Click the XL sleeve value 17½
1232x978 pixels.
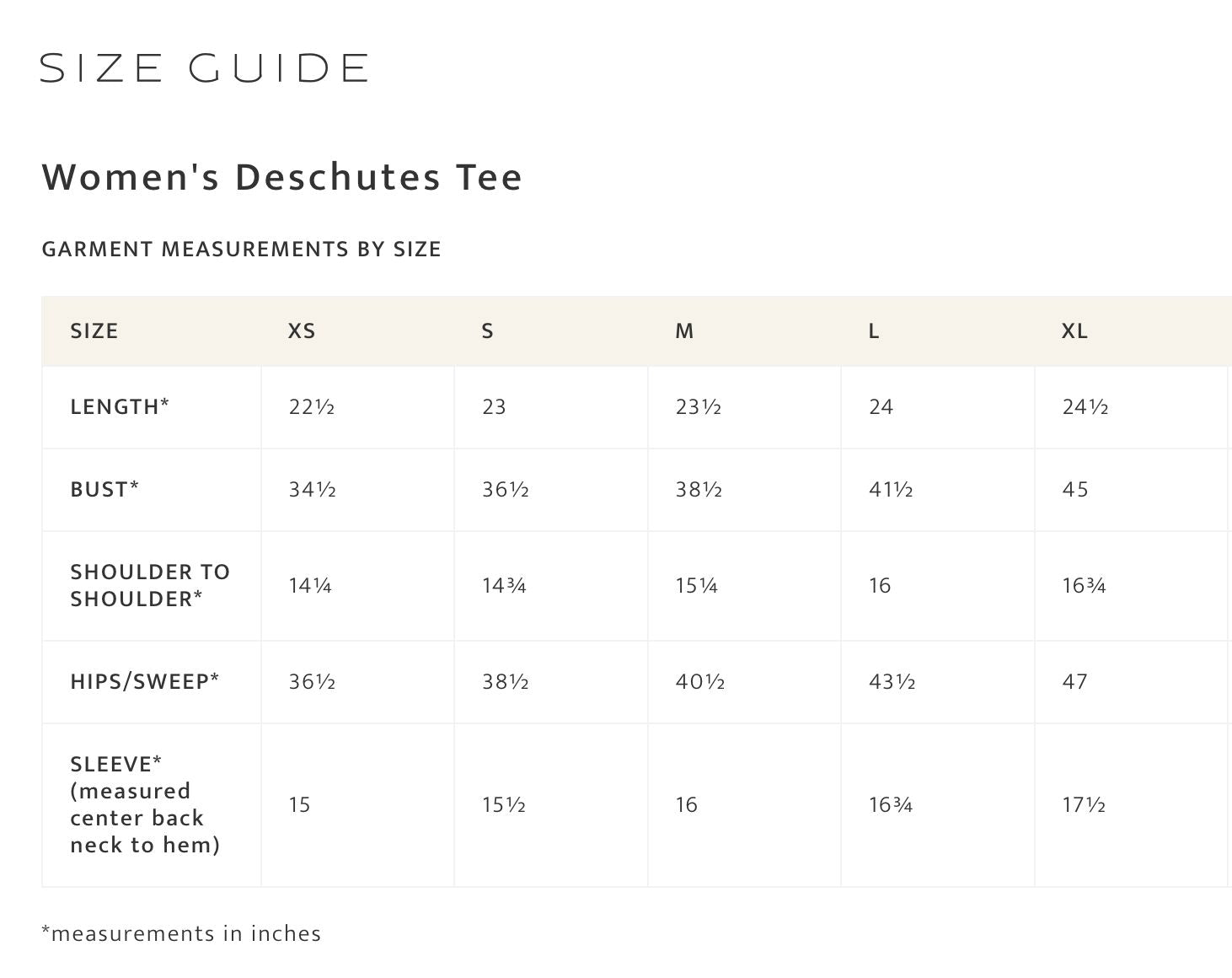coord(1084,805)
